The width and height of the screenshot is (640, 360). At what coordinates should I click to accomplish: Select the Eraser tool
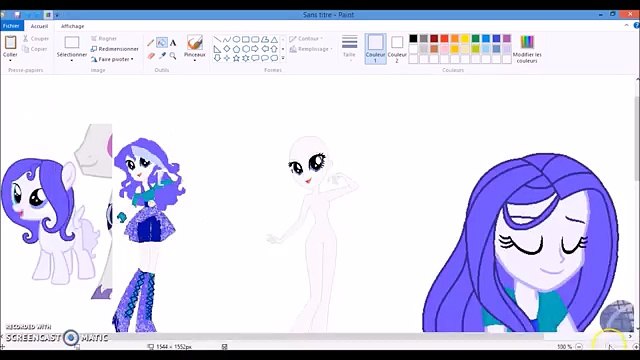151,56
